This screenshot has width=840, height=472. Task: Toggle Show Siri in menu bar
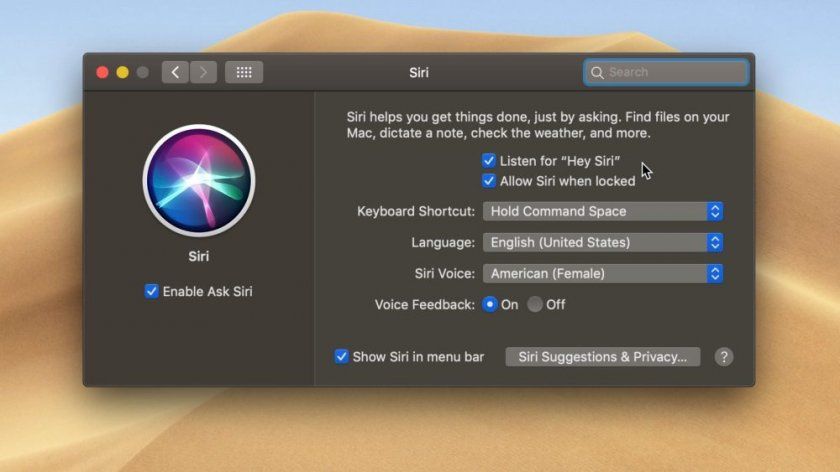pos(341,356)
